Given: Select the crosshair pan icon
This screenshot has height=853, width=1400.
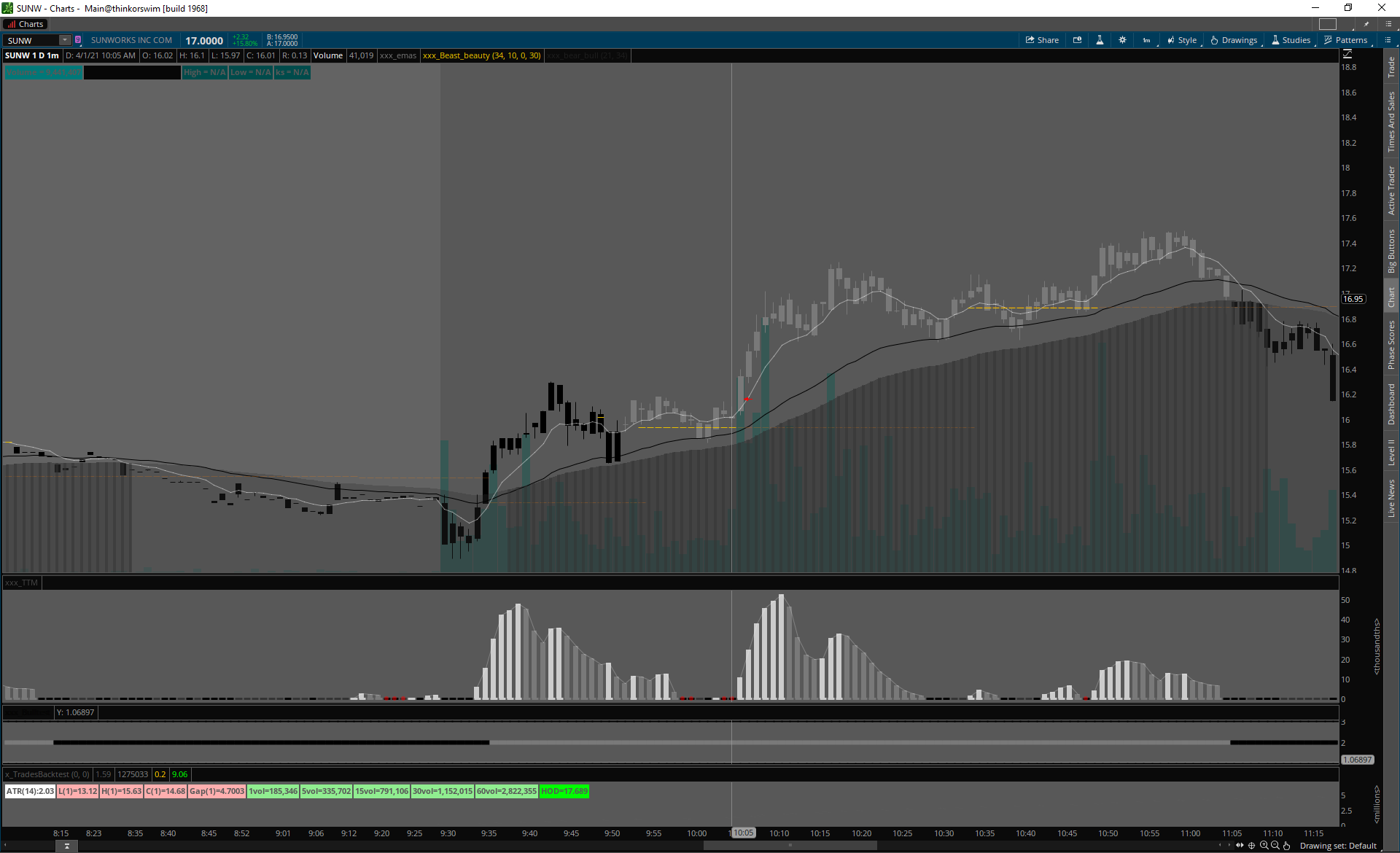Looking at the screenshot, I should (x=1252, y=846).
